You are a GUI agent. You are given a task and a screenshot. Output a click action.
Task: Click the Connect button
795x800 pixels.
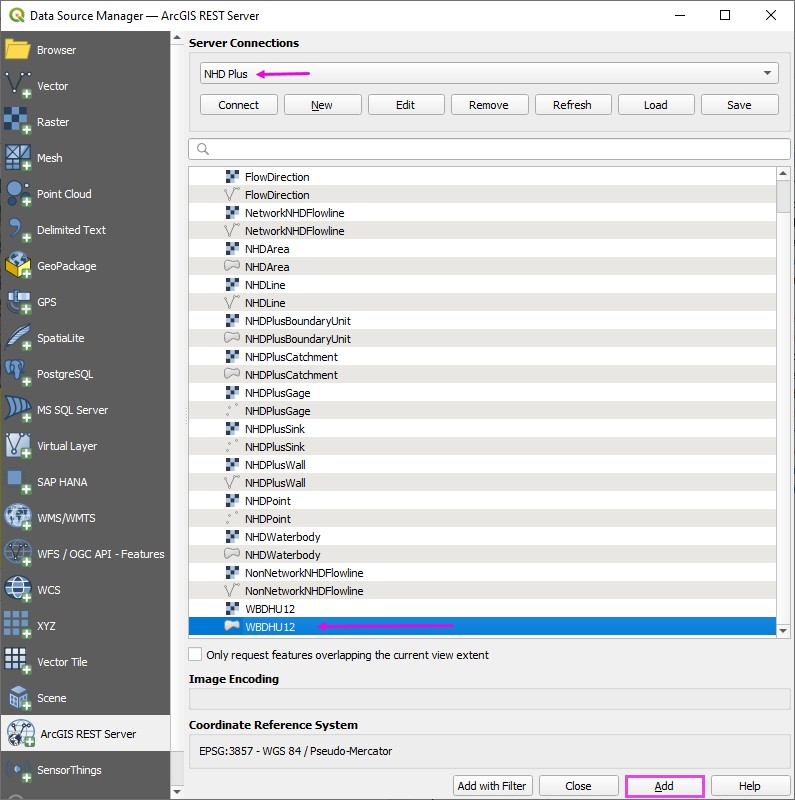tap(239, 105)
